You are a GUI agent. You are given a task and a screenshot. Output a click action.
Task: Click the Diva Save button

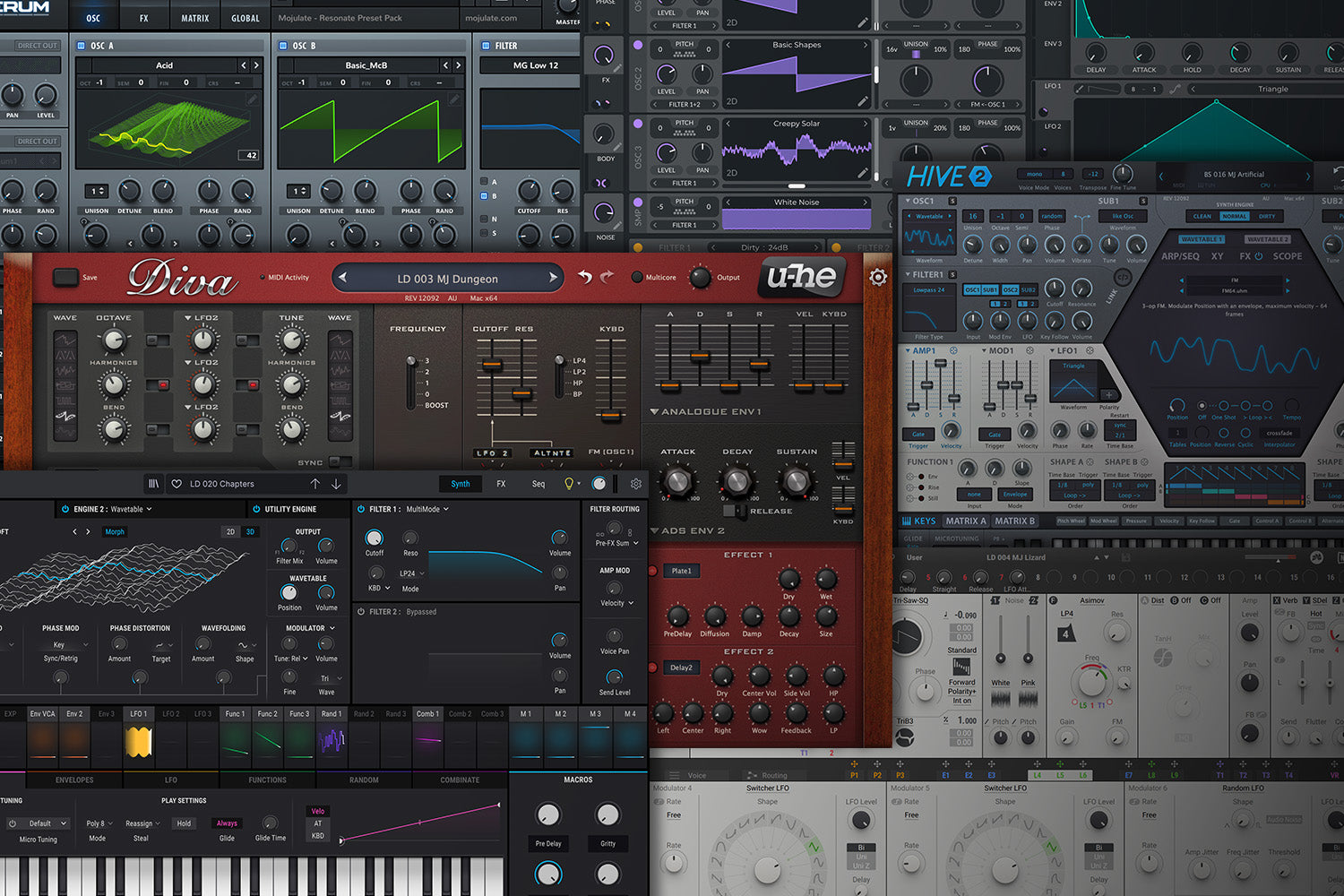coord(65,278)
